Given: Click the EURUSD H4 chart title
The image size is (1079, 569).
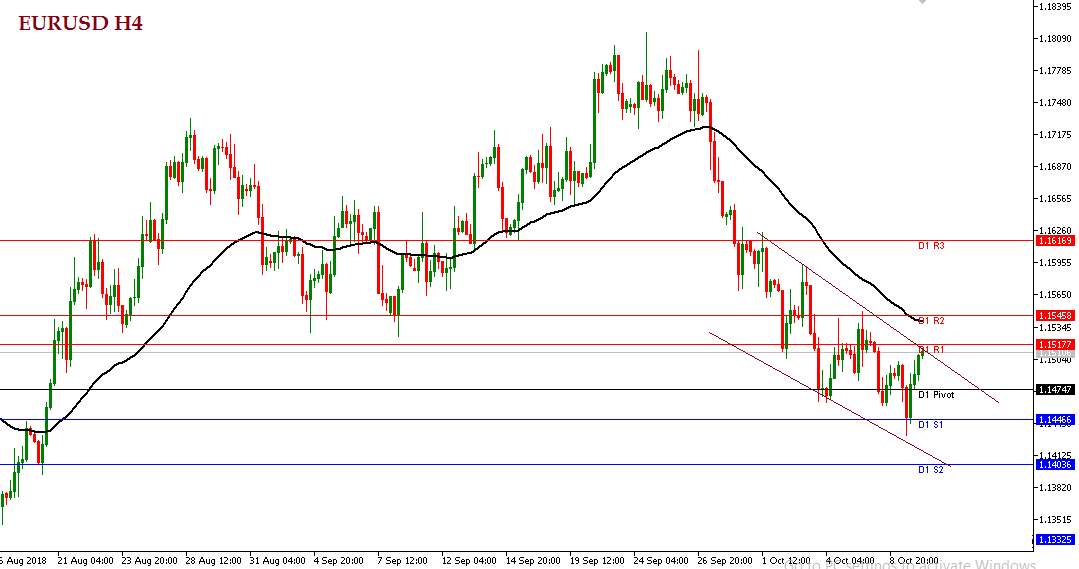Looking at the screenshot, I should point(80,22).
